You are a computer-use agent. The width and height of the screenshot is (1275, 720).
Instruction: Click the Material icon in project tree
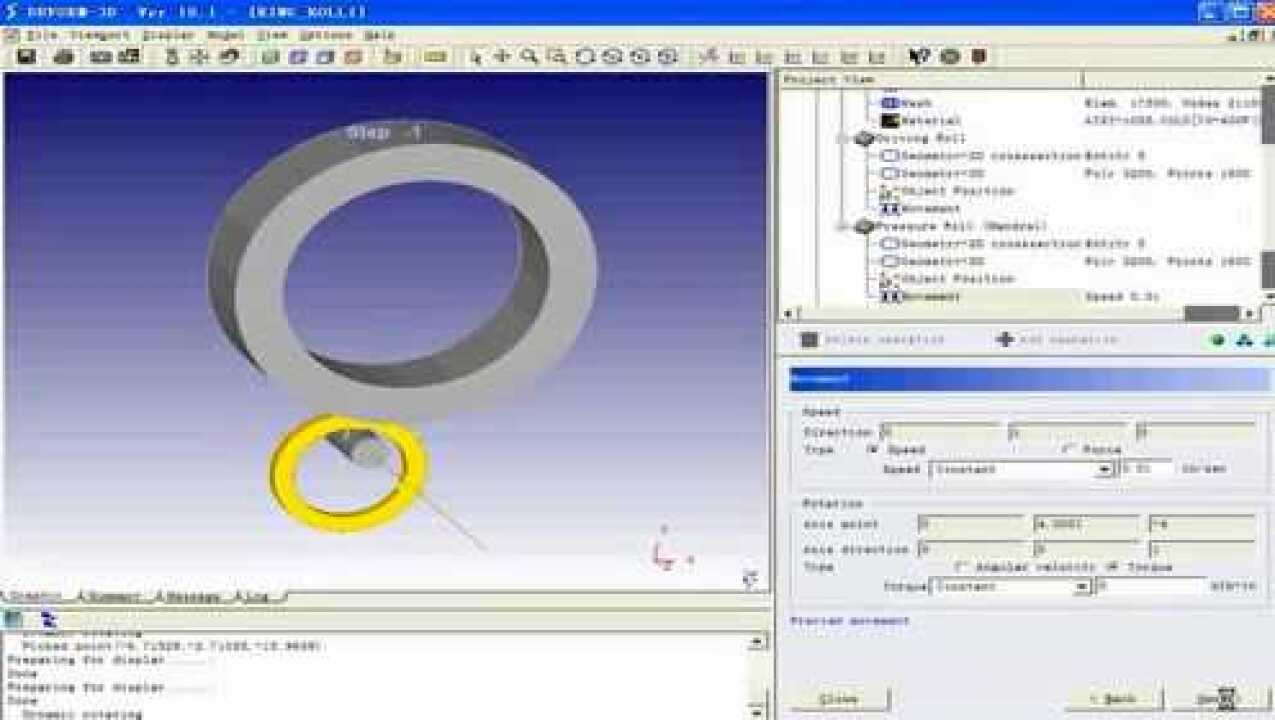(x=889, y=121)
